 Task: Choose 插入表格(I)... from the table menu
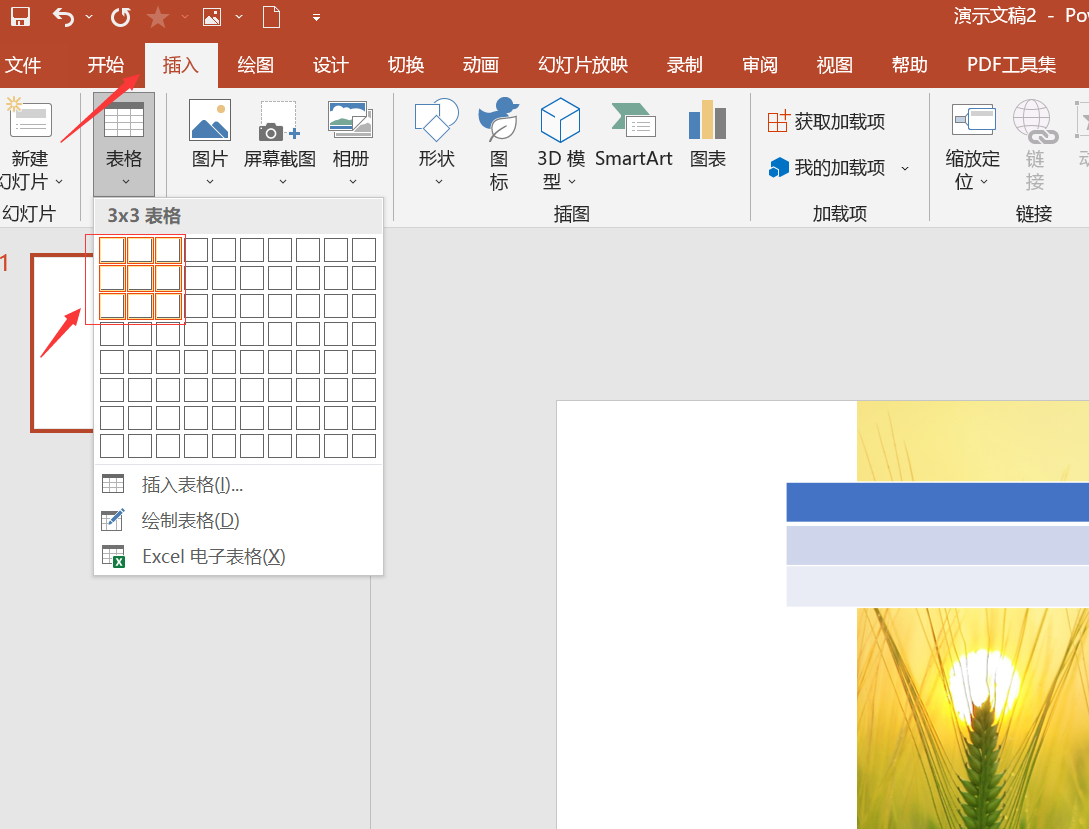[238, 485]
